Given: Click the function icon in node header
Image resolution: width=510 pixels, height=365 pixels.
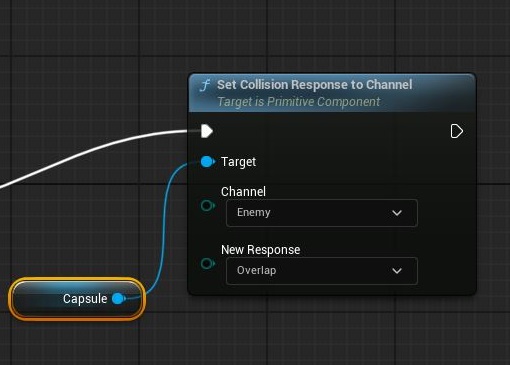Looking at the screenshot, I should 205,85.
